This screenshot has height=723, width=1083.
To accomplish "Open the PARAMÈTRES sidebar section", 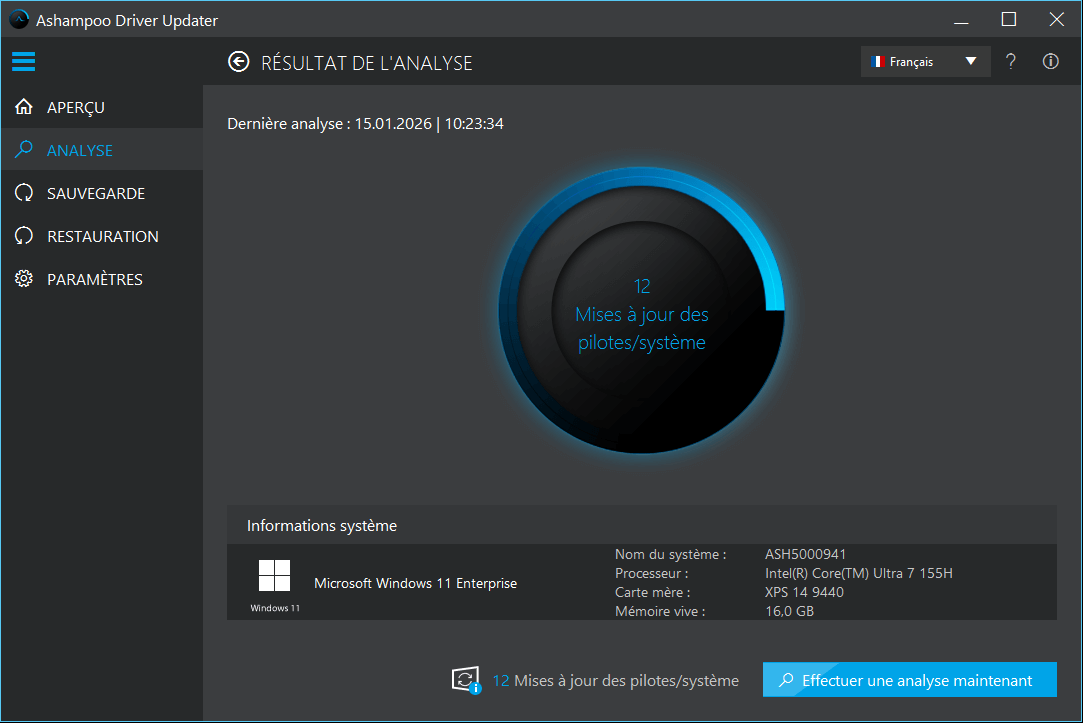I will 95,278.
